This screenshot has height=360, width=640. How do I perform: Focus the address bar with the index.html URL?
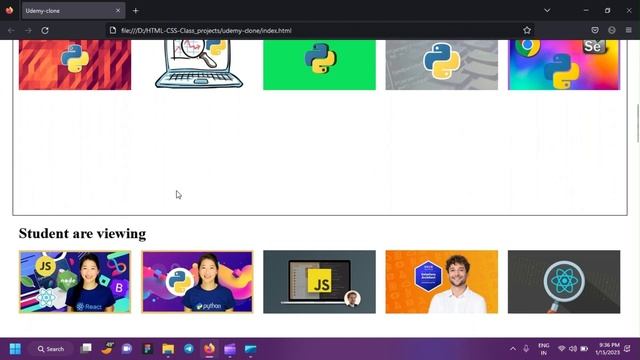pyautogui.click(x=320, y=31)
